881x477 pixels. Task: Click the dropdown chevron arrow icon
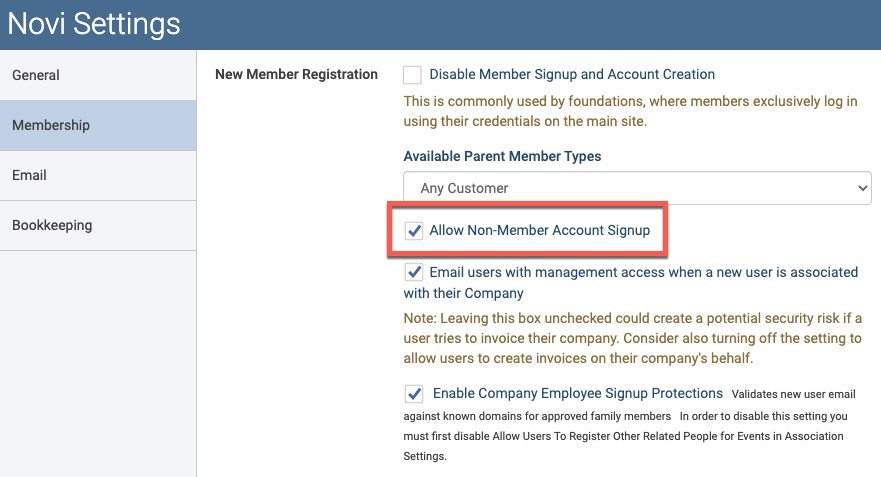tap(862, 188)
